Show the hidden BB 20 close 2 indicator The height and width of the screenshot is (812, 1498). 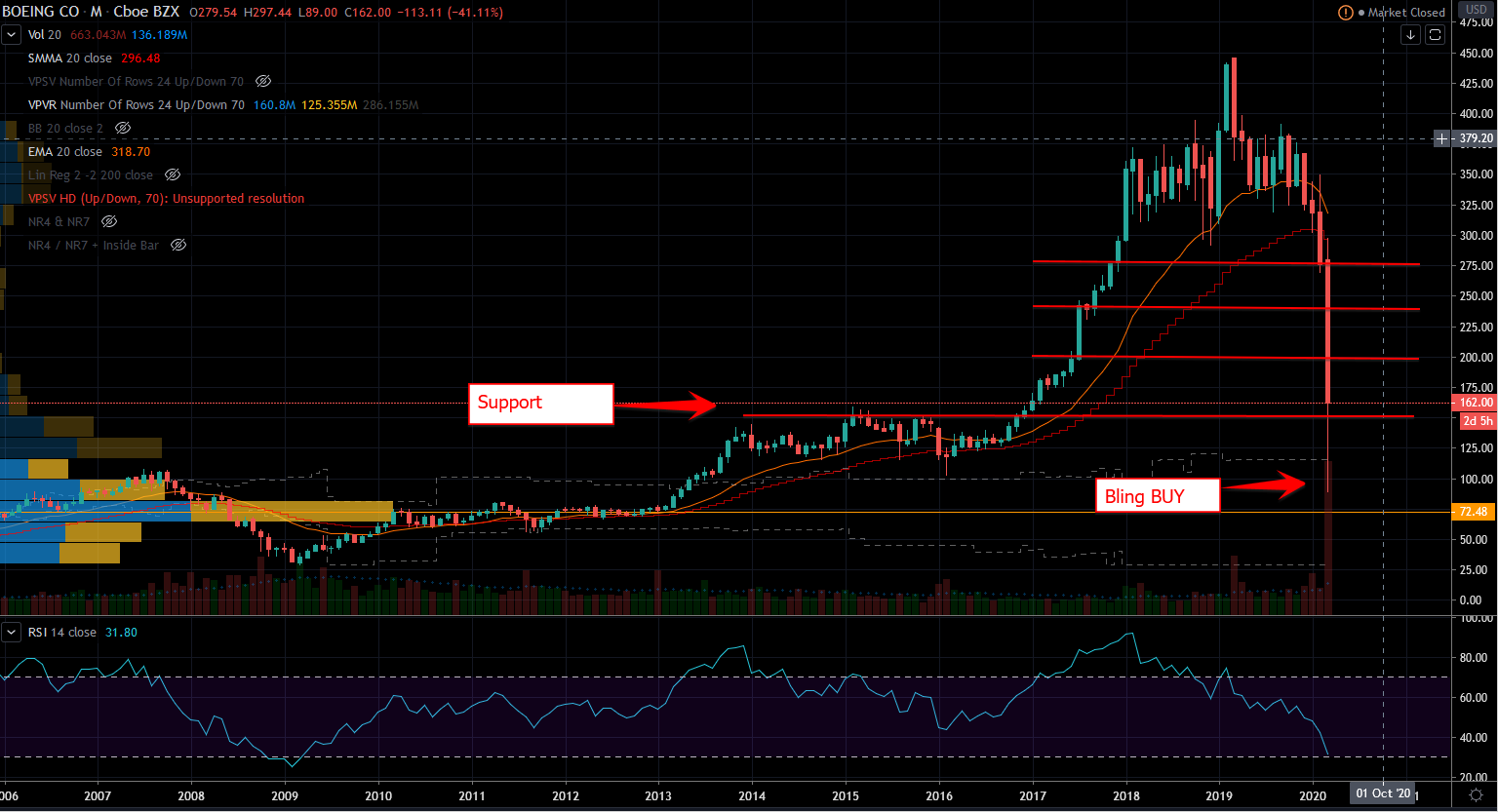123,129
